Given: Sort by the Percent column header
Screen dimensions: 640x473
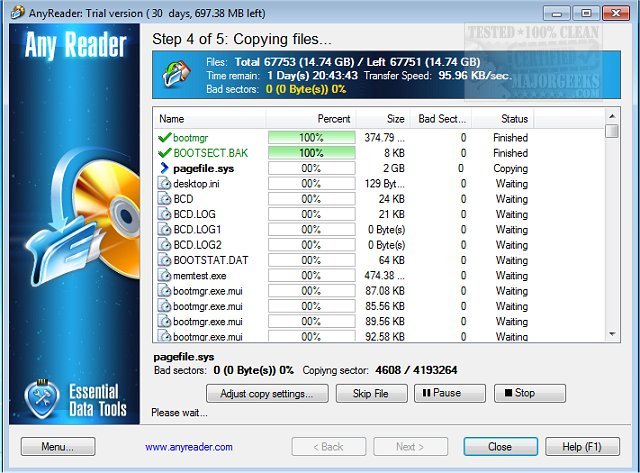Looking at the screenshot, I should [311, 119].
